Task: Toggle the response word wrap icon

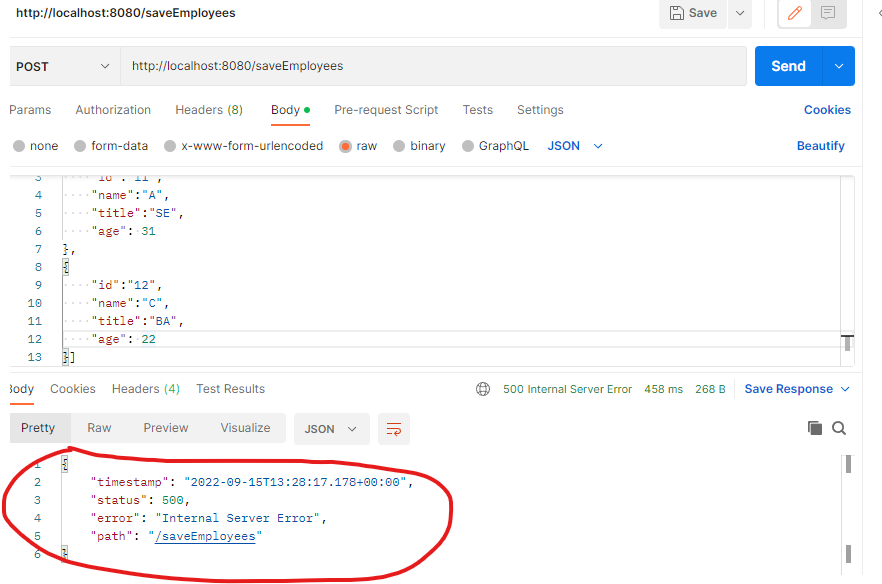Action: [x=394, y=429]
